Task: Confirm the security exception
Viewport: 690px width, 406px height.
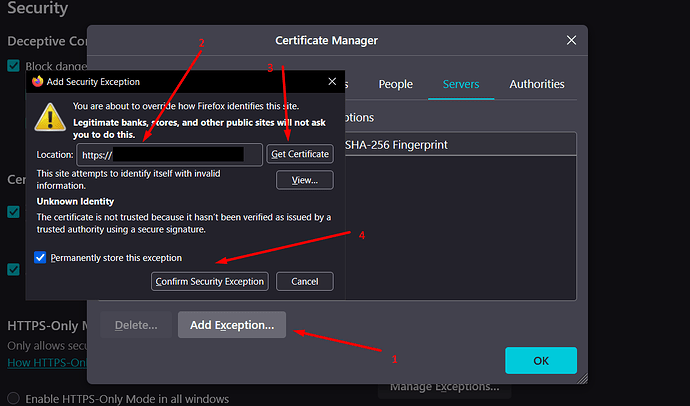Action: (x=209, y=282)
